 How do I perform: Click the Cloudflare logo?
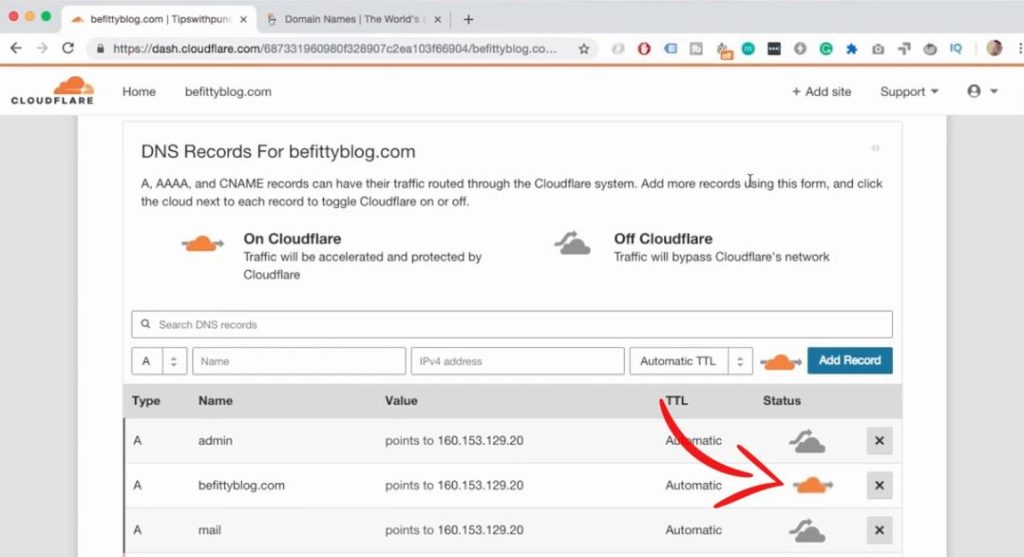(52, 91)
